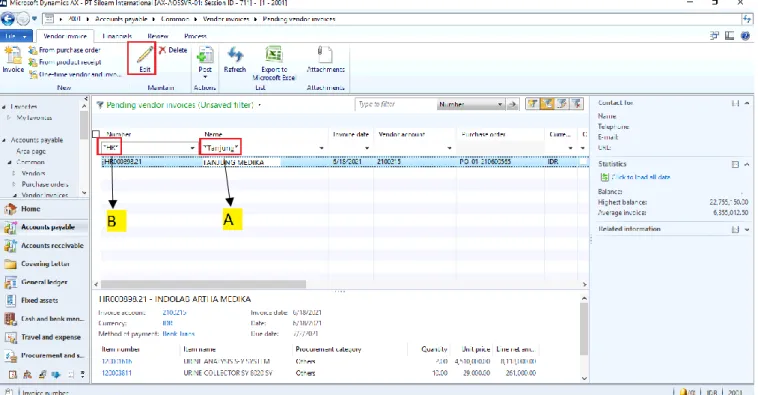Tick the select-all checkbox in grid header

(96, 134)
